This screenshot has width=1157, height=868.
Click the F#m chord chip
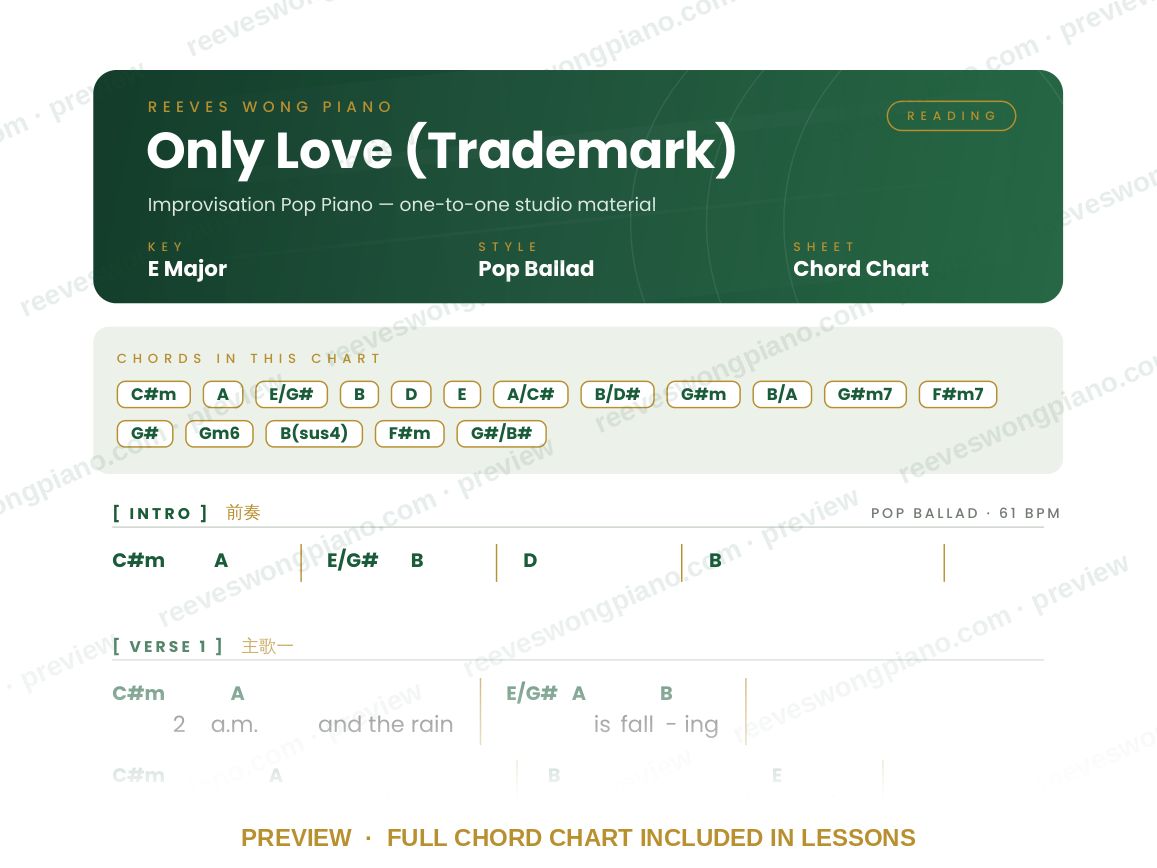[410, 433]
